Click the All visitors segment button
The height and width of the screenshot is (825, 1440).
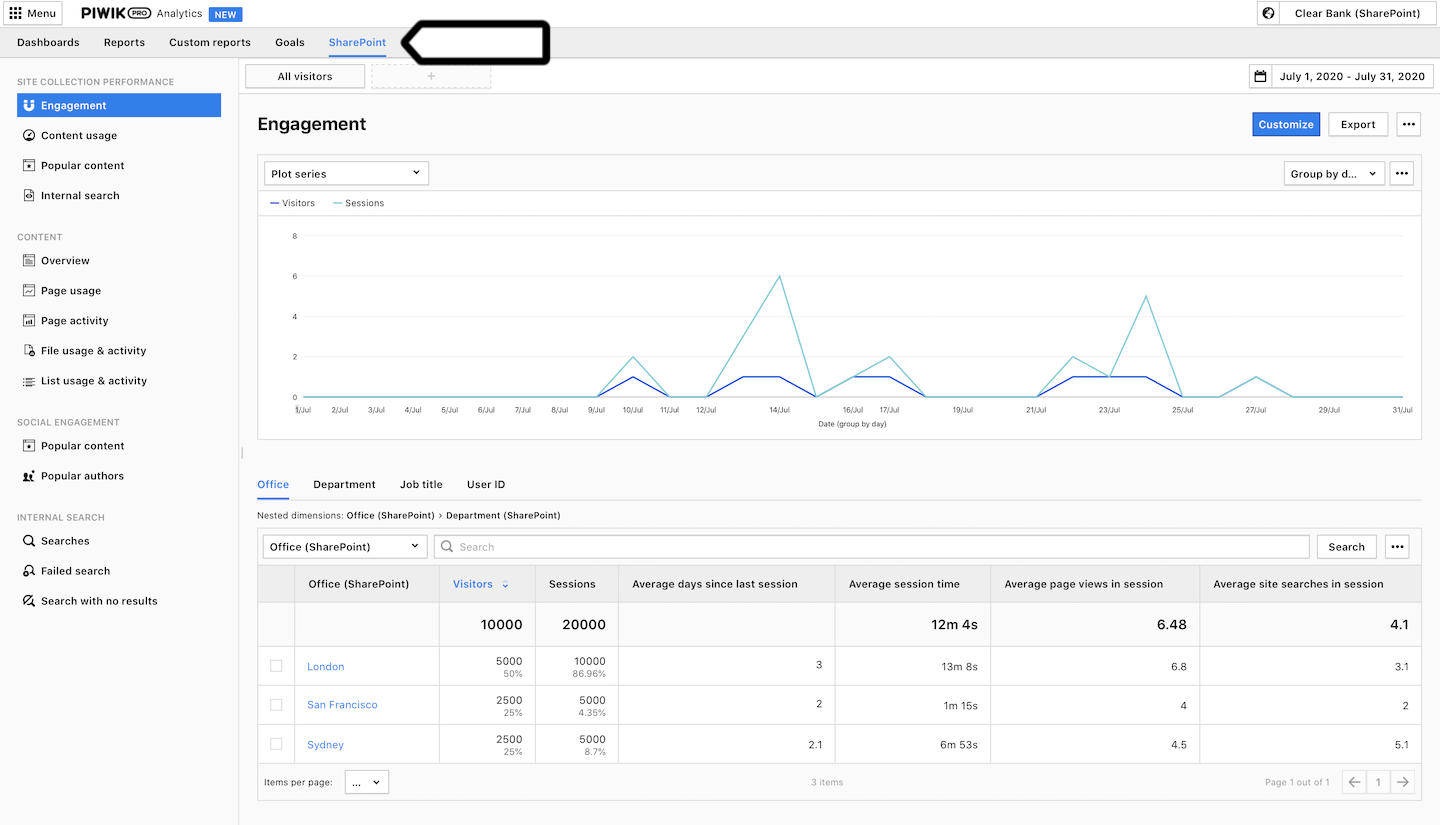point(305,76)
